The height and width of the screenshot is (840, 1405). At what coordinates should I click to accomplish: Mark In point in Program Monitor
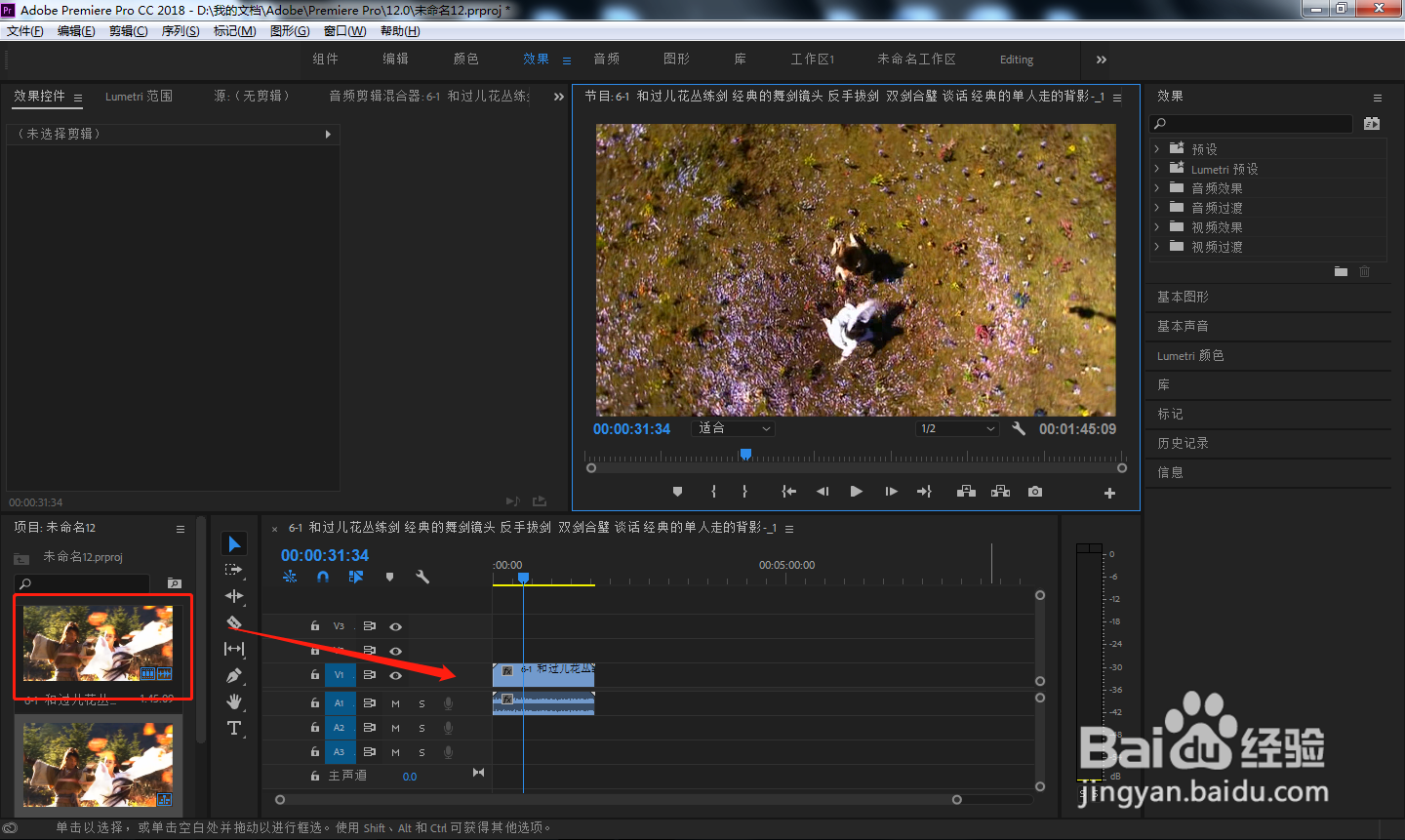click(x=713, y=492)
